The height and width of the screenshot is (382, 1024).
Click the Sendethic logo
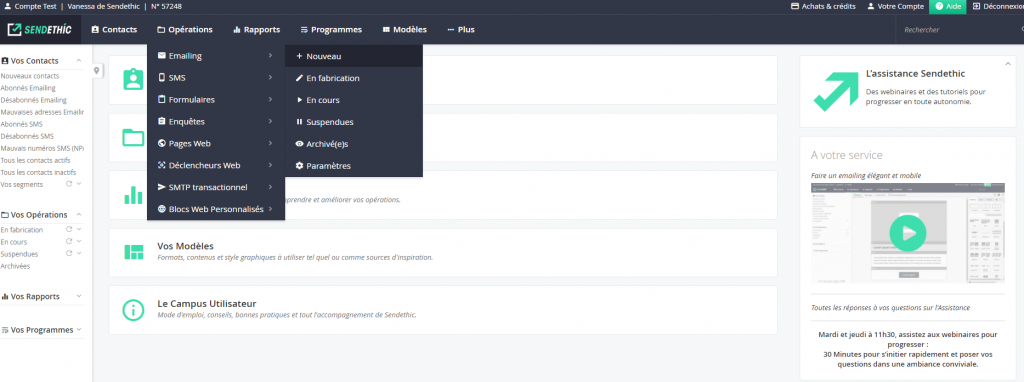[40, 29]
